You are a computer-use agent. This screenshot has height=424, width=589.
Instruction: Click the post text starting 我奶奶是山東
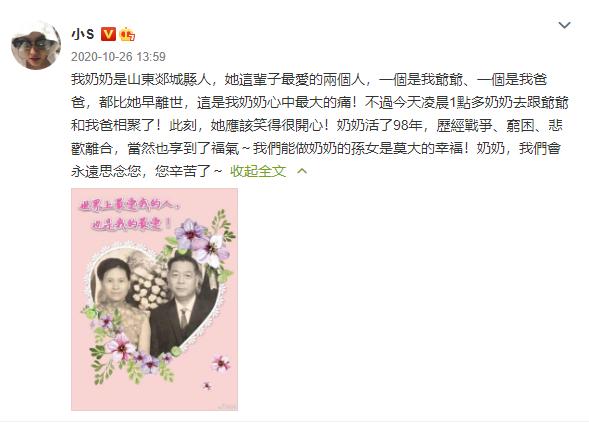click(319, 125)
